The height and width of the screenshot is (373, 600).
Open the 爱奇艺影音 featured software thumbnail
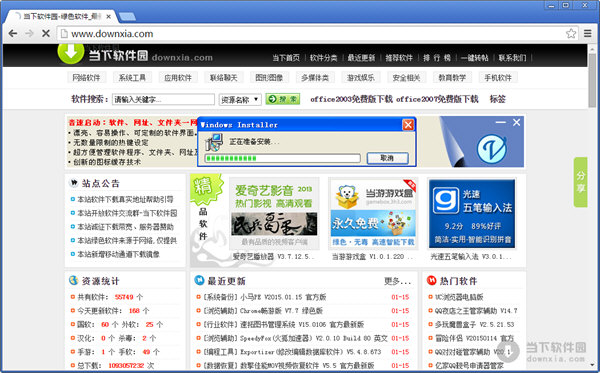pos(274,213)
